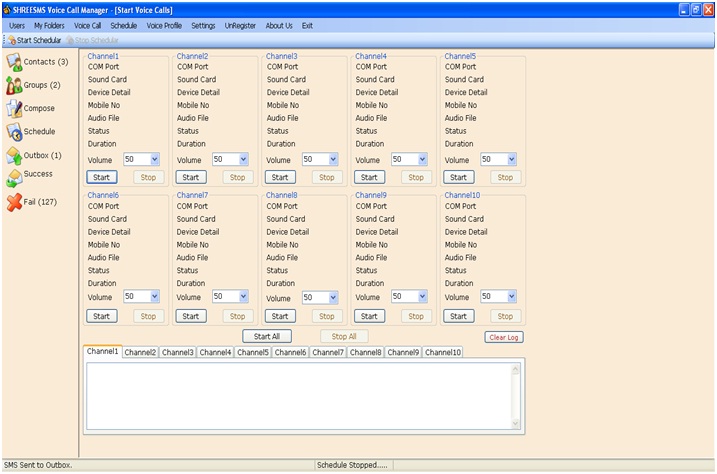Click Start button for Channel6

[102, 316]
